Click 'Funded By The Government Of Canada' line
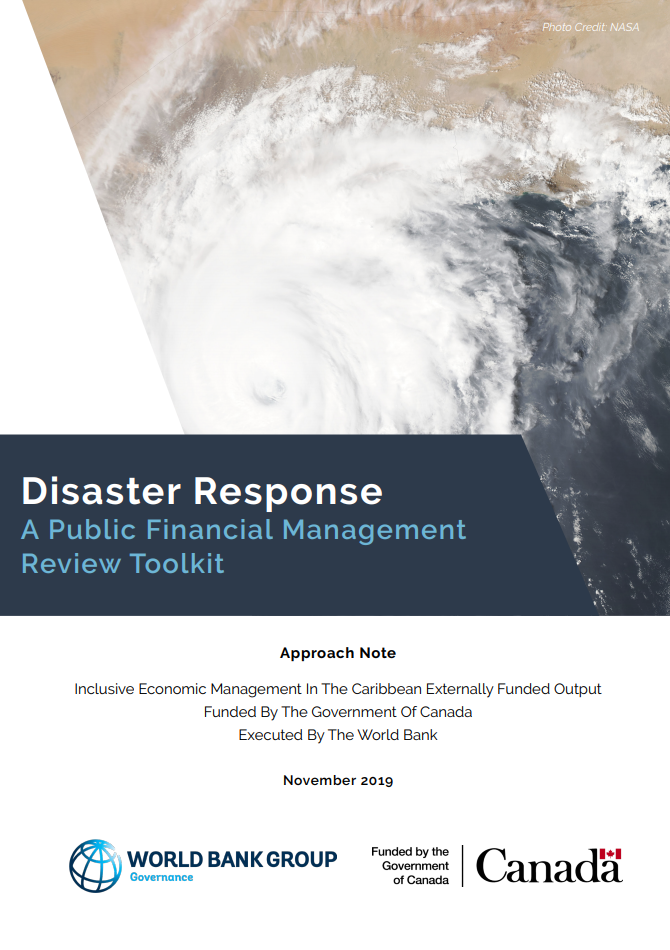Viewport: 670px width, 950px height. (x=338, y=712)
